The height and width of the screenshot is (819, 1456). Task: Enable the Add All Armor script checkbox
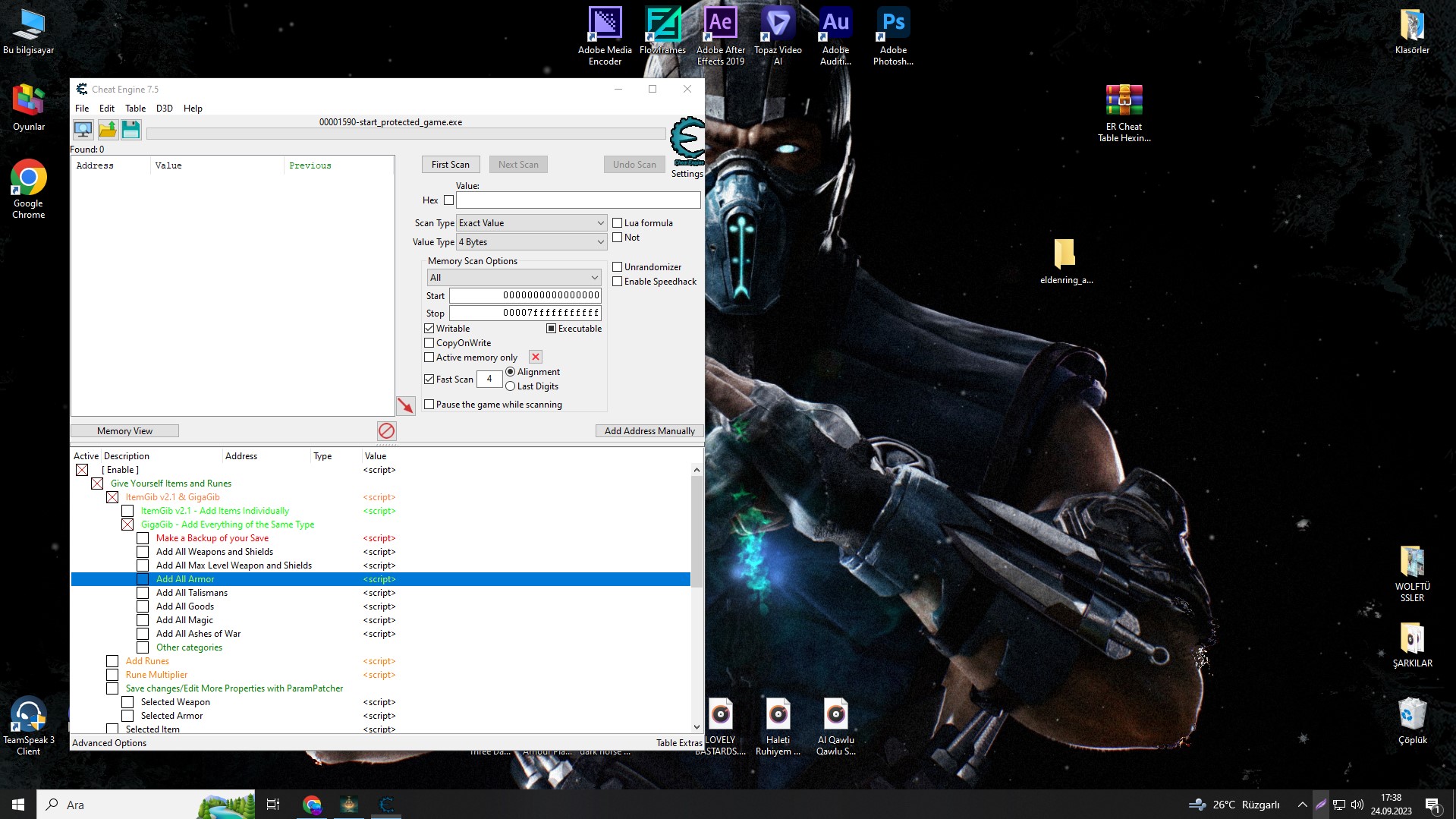click(143, 579)
